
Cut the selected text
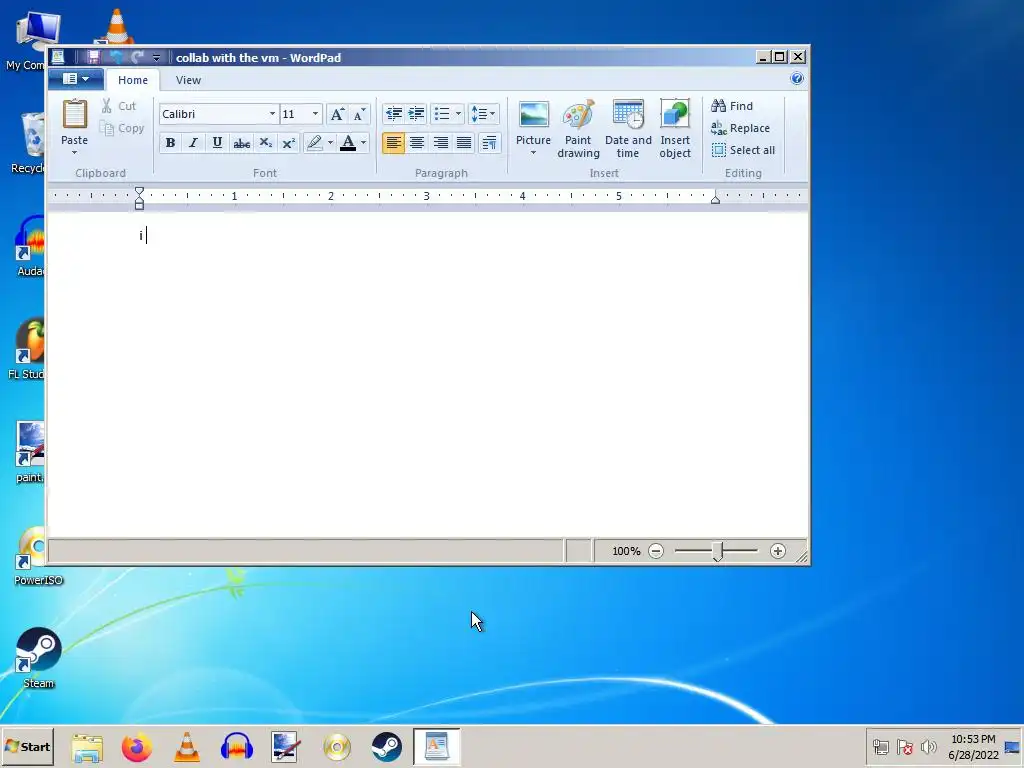coord(119,106)
